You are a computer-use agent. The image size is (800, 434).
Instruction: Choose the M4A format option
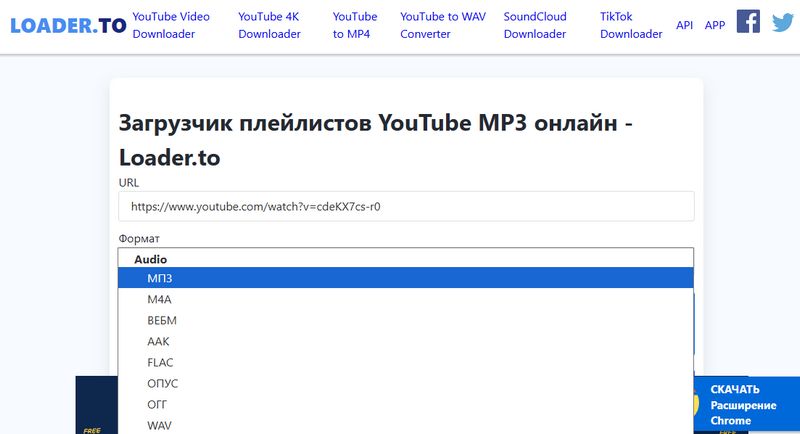pos(406,299)
